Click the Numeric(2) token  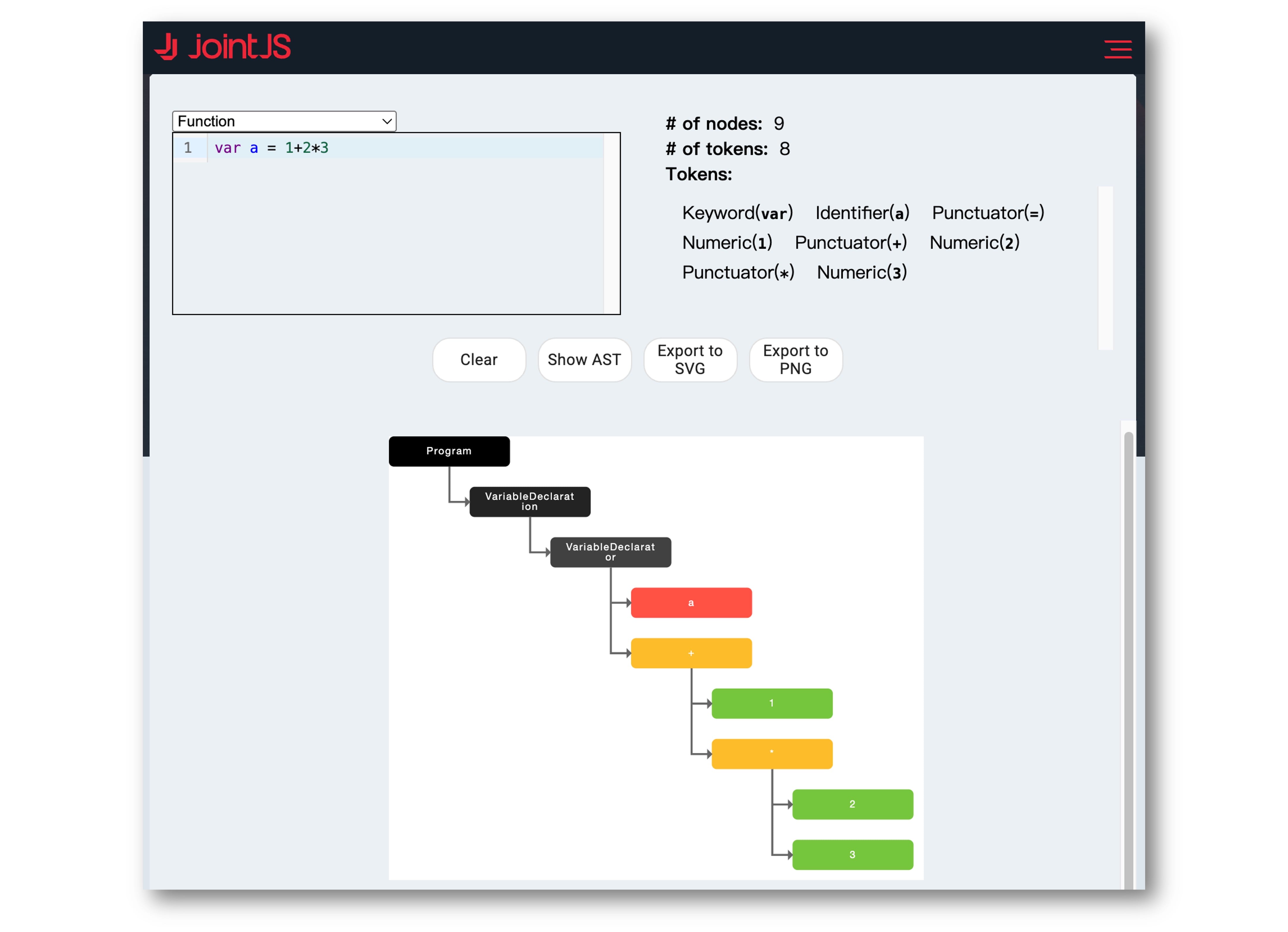[974, 243]
